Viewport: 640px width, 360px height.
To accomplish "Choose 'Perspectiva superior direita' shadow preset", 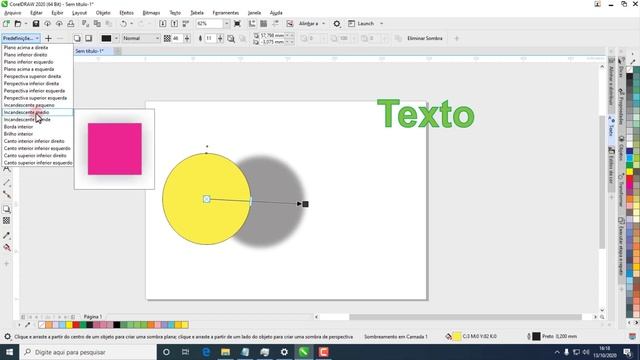I will coord(37,76).
